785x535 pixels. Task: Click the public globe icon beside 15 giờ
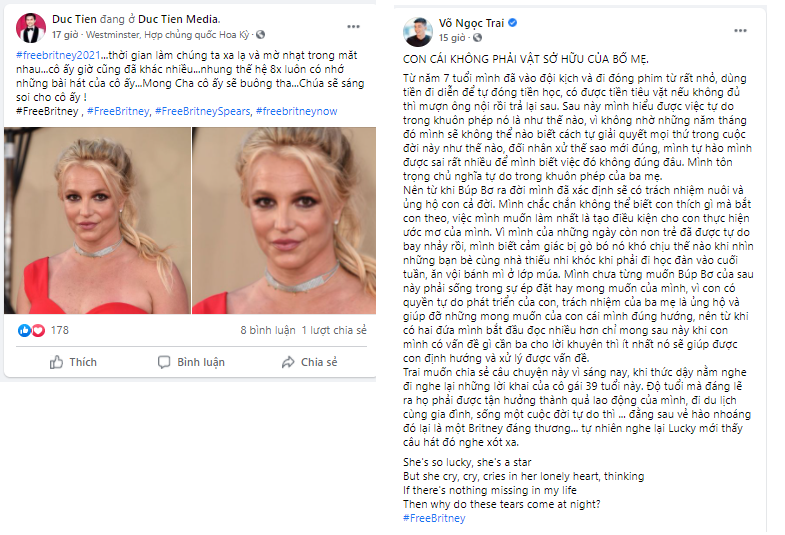click(477, 38)
